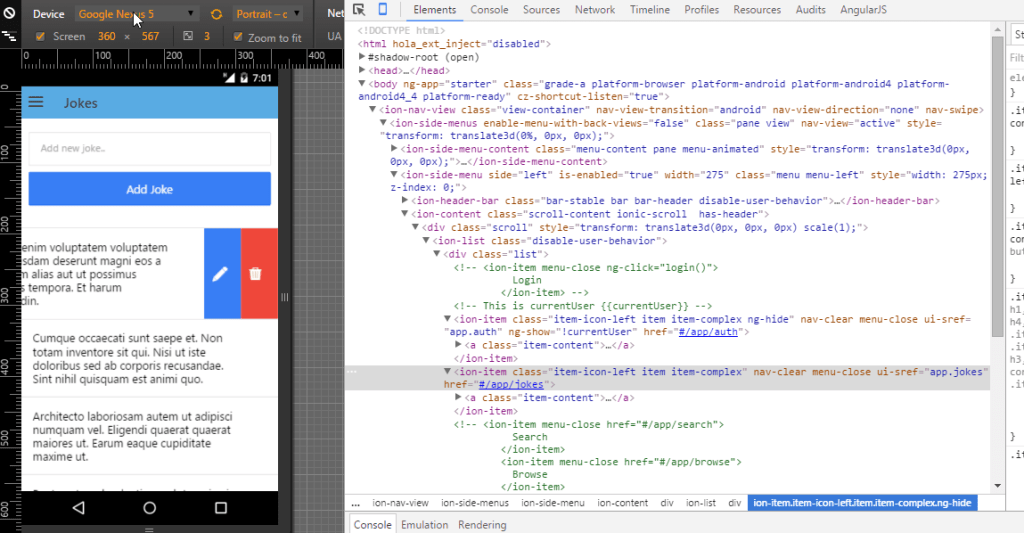Switch to the Network tab
Viewport: 1024px width, 533px height.
(x=594, y=10)
